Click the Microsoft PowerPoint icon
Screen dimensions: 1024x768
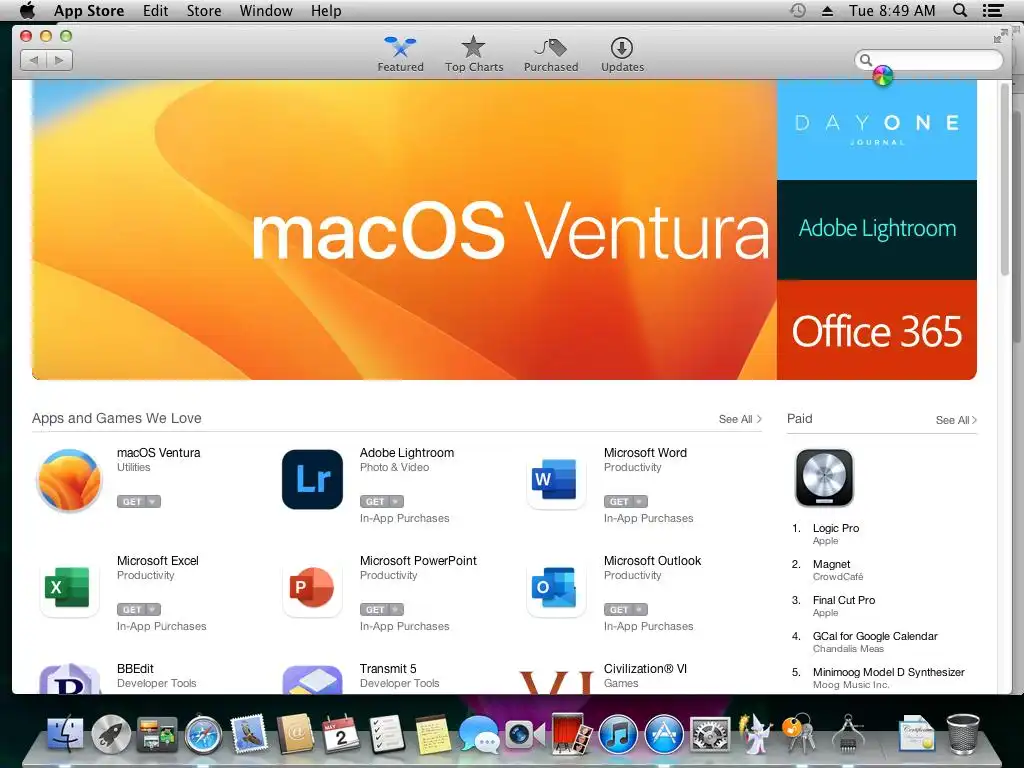tap(312, 588)
